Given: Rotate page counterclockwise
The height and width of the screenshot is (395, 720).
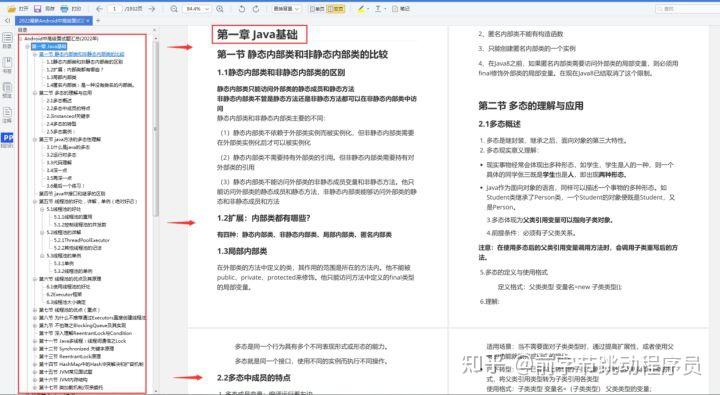Looking at the screenshot, I should 242,9.
